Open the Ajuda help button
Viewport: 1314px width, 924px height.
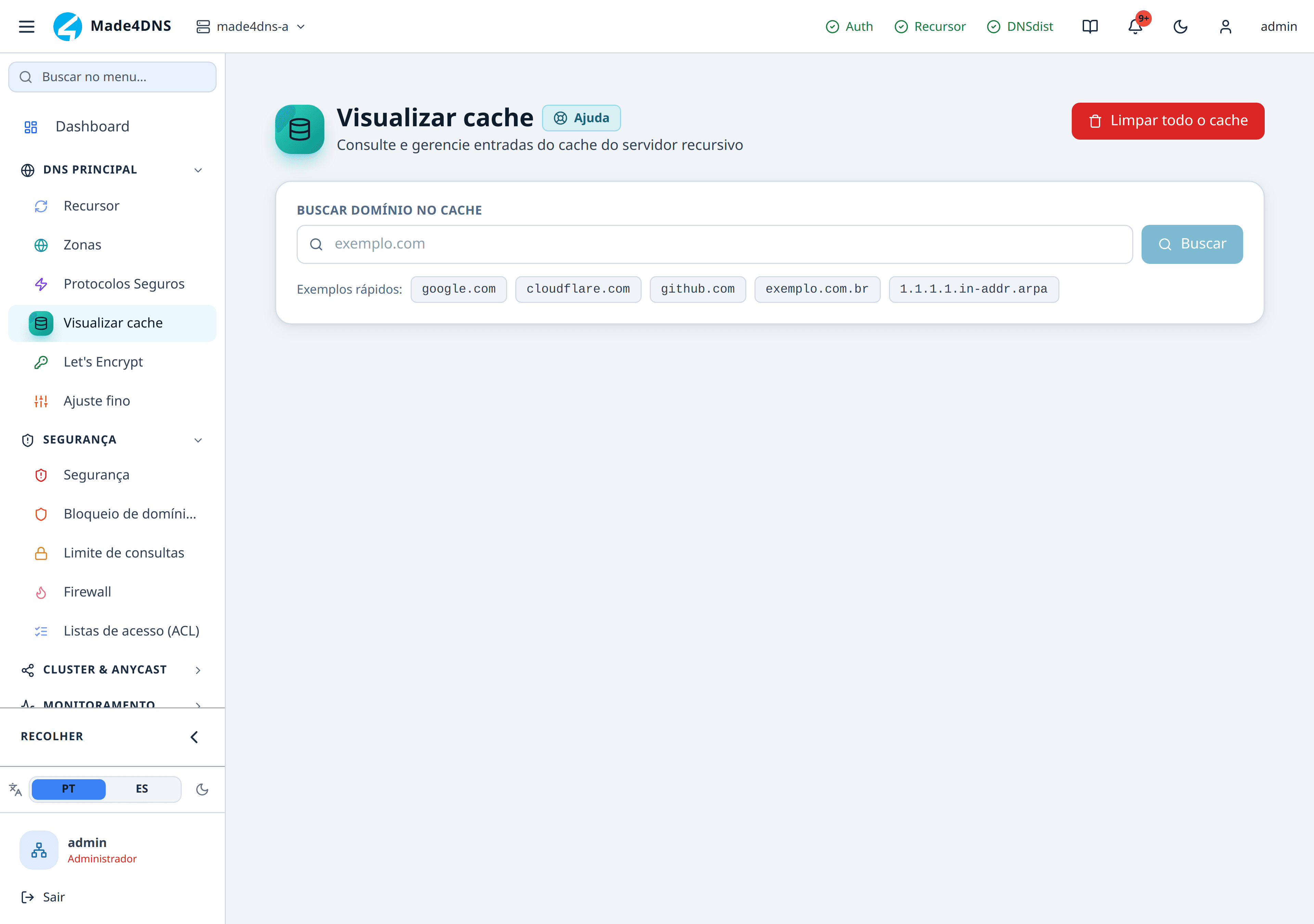tap(581, 118)
